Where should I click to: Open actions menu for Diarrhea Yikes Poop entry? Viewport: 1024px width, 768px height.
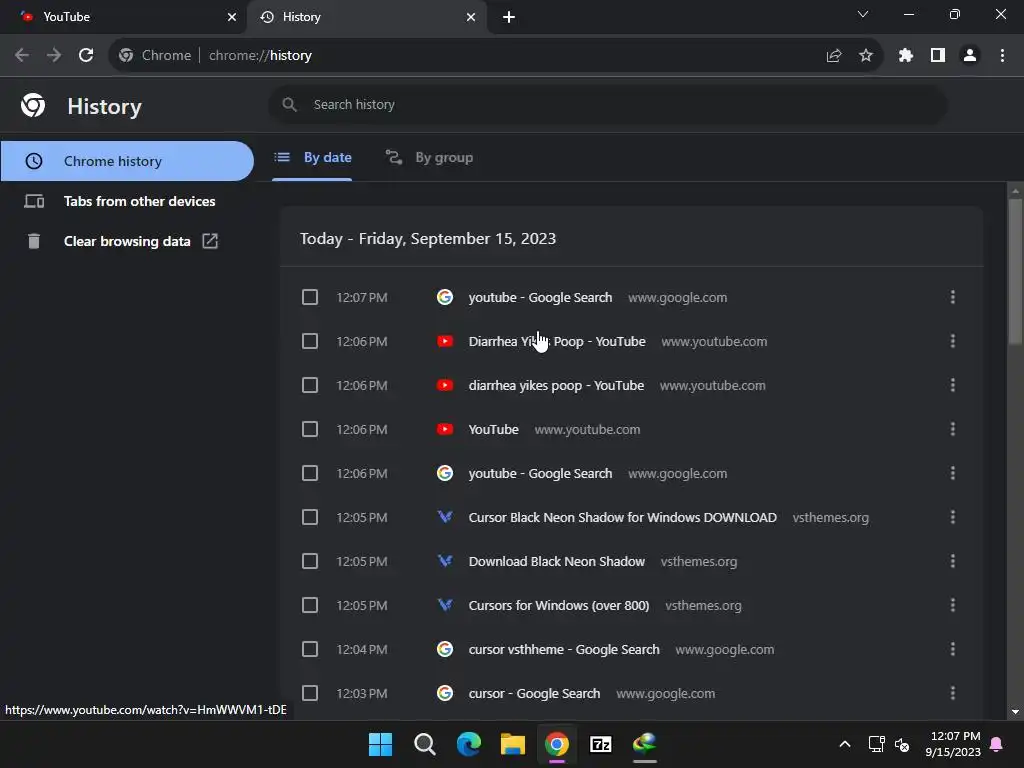[x=953, y=341]
